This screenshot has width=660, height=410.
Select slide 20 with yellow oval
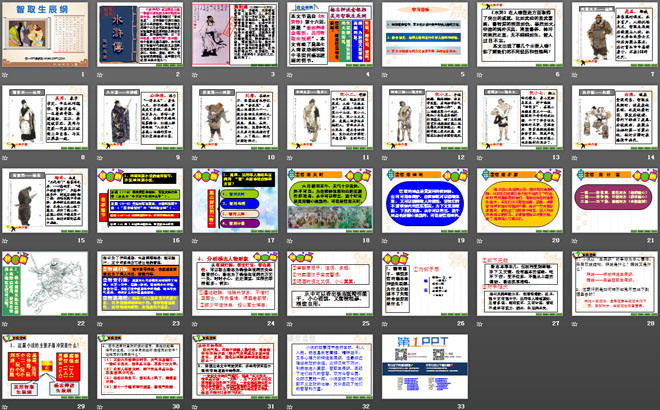pos(520,200)
